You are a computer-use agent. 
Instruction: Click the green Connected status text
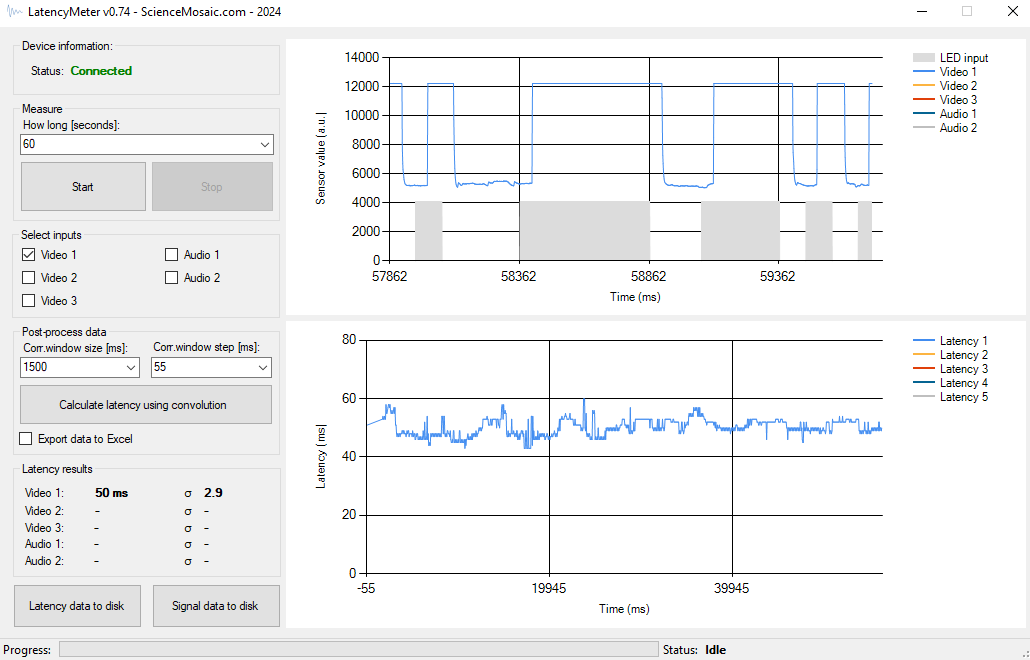[101, 71]
